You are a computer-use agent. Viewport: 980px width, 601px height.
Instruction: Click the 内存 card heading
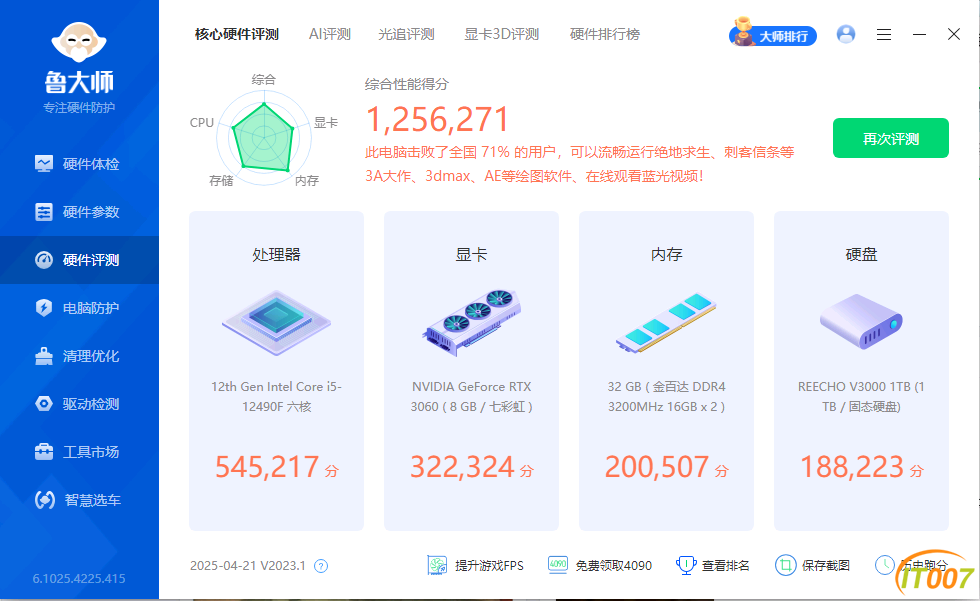666,254
